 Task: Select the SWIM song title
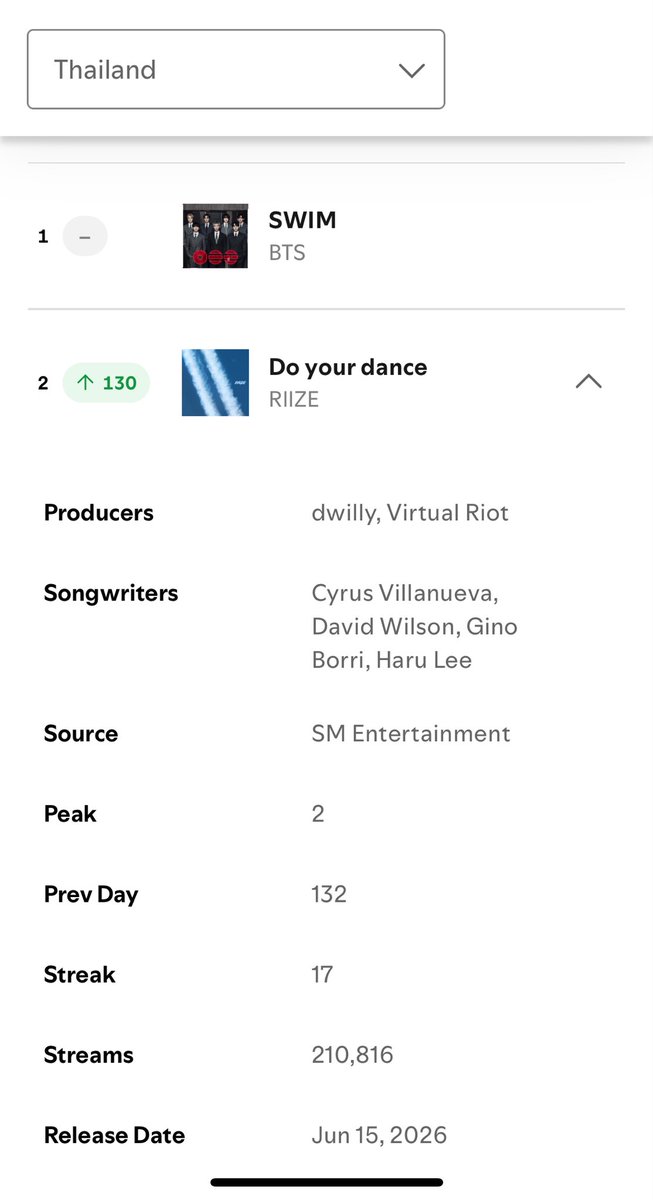(303, 220)
